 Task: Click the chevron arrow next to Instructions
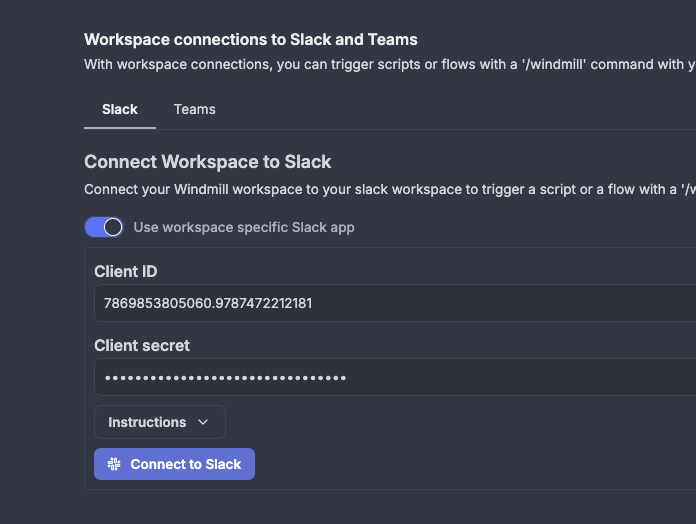204,422
